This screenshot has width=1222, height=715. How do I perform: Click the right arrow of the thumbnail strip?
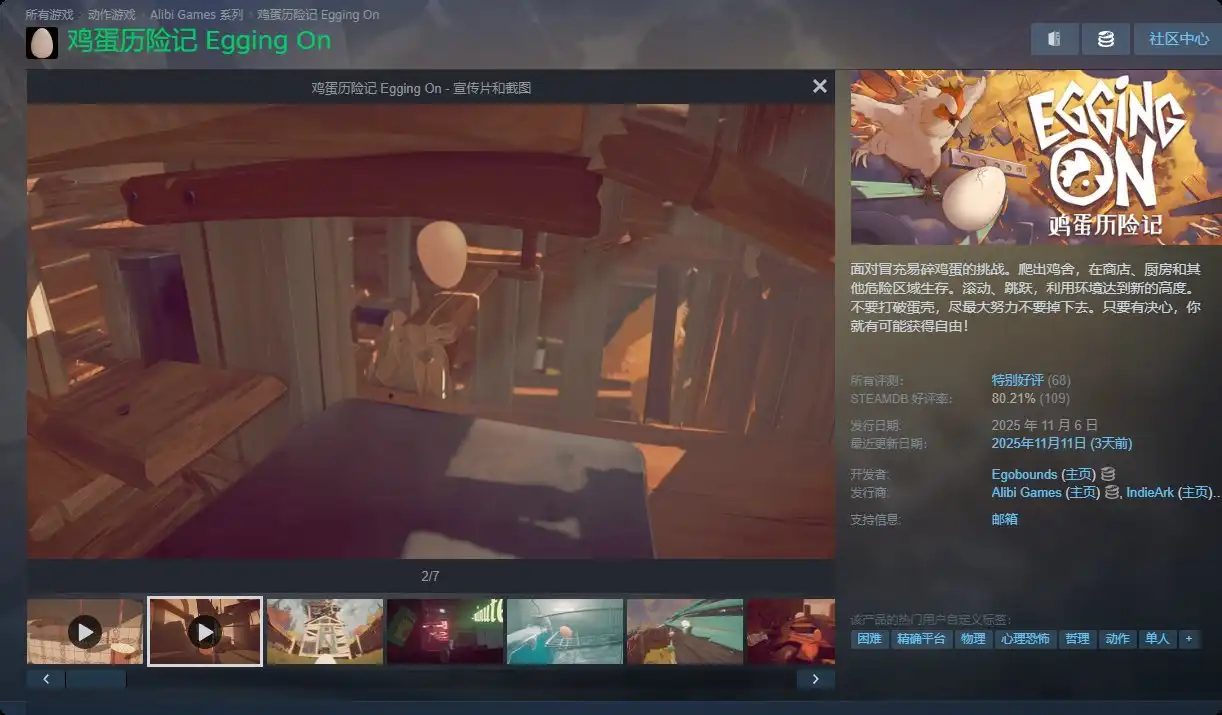[x=816, y=679]
